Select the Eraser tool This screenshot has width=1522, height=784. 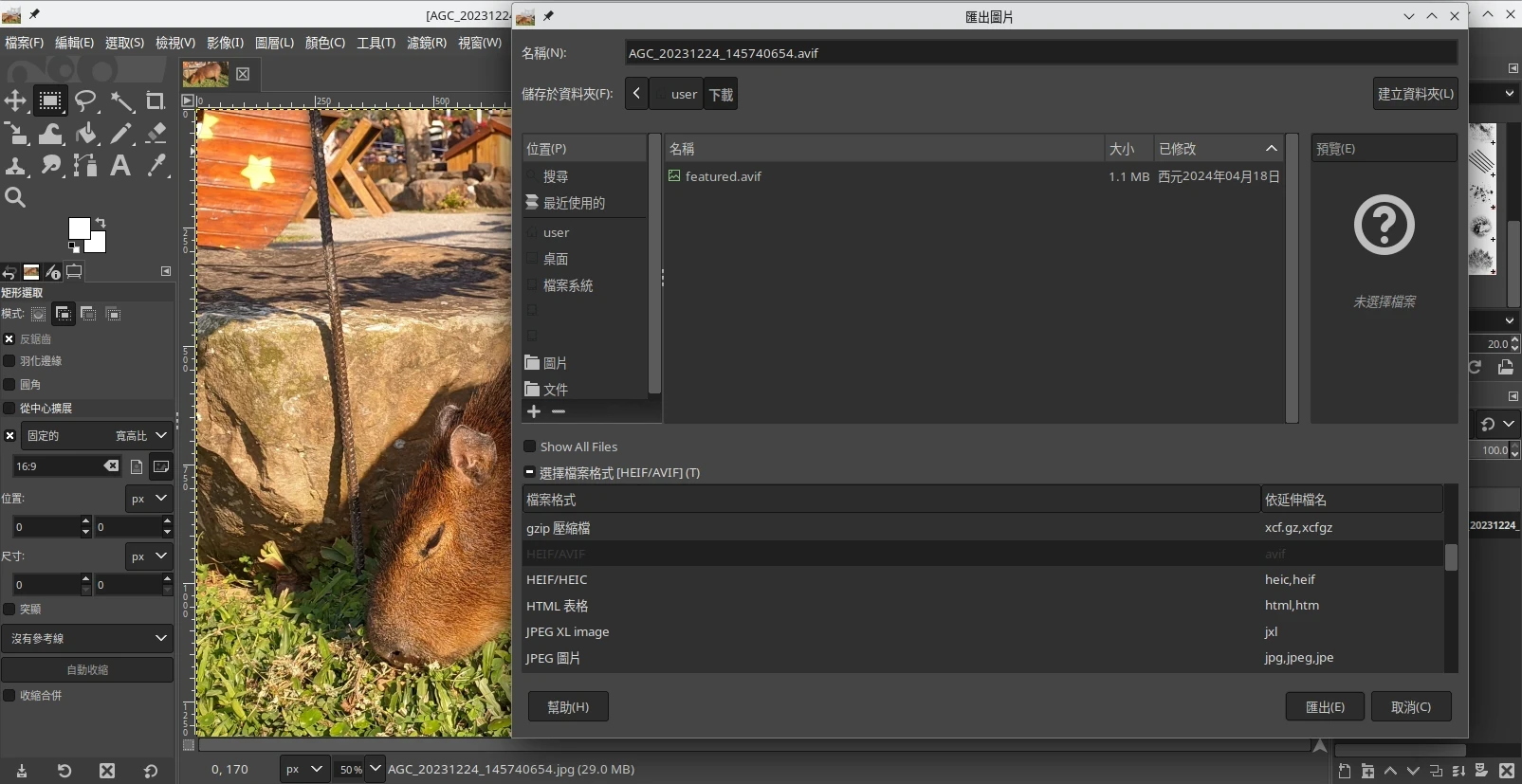[x=156, y=134]
